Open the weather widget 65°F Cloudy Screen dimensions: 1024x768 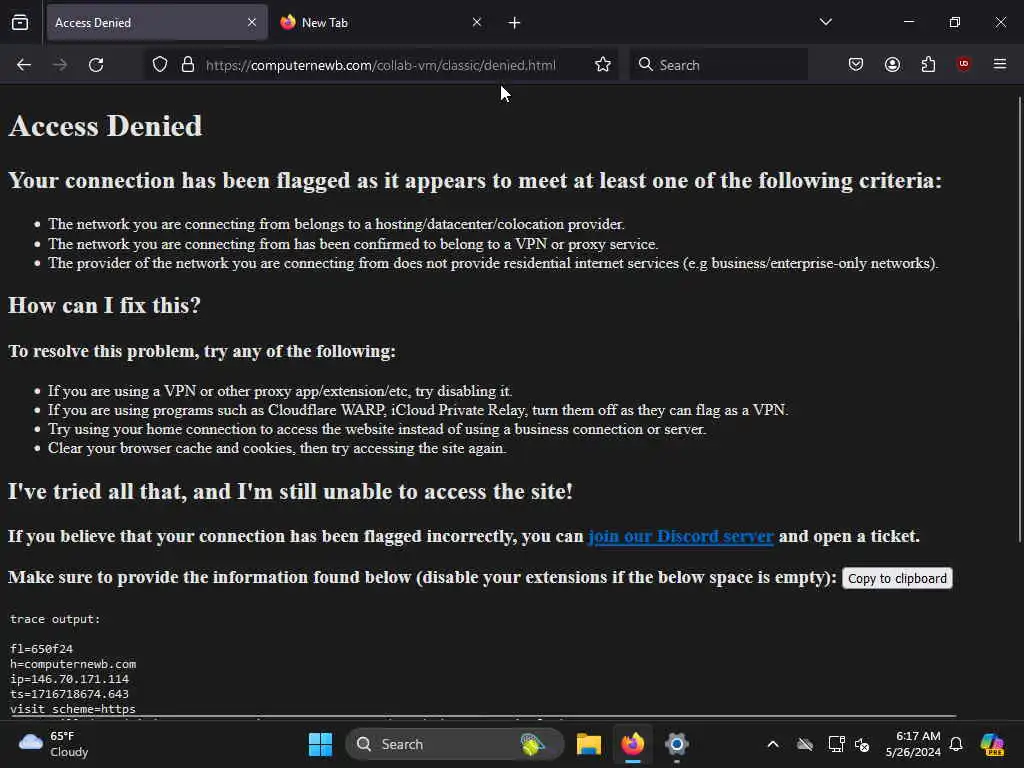point(54,744)
